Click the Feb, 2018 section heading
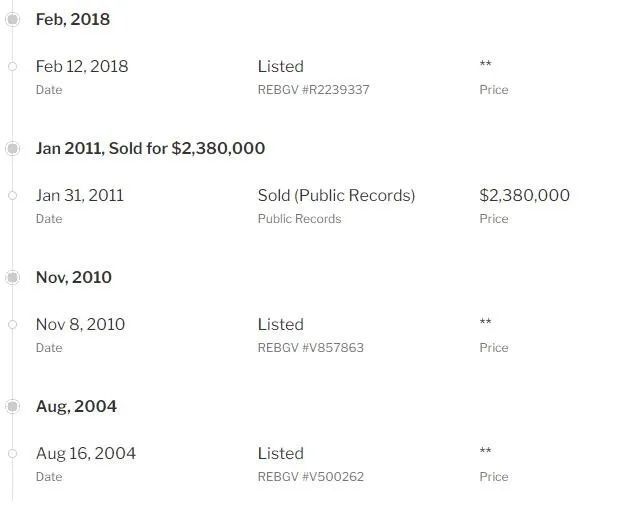 73,20
